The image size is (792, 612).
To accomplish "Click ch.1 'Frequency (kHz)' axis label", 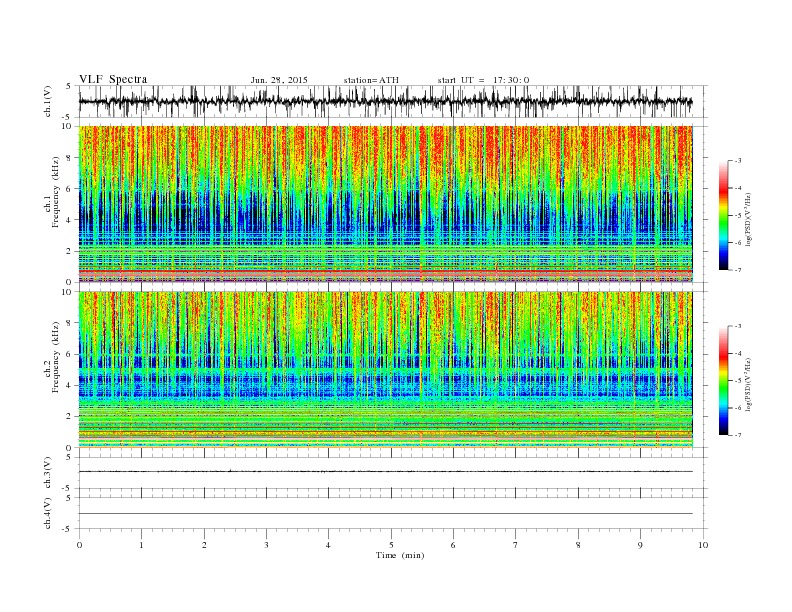I will pos(55,192).
